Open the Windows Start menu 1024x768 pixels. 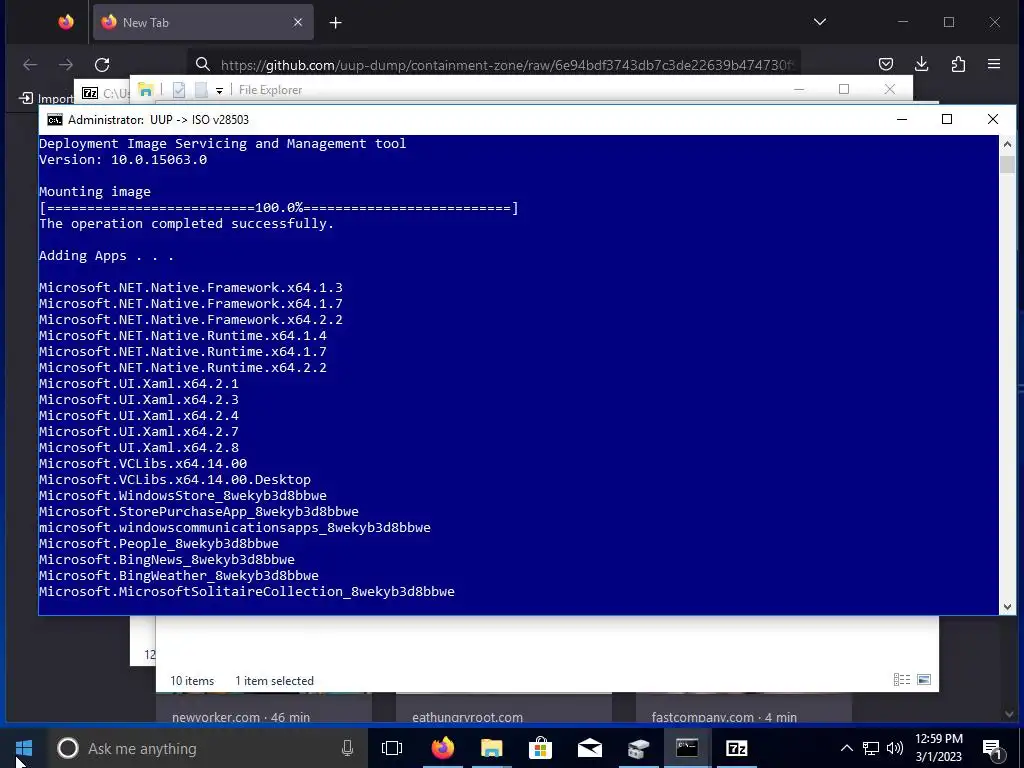[24, 748]
